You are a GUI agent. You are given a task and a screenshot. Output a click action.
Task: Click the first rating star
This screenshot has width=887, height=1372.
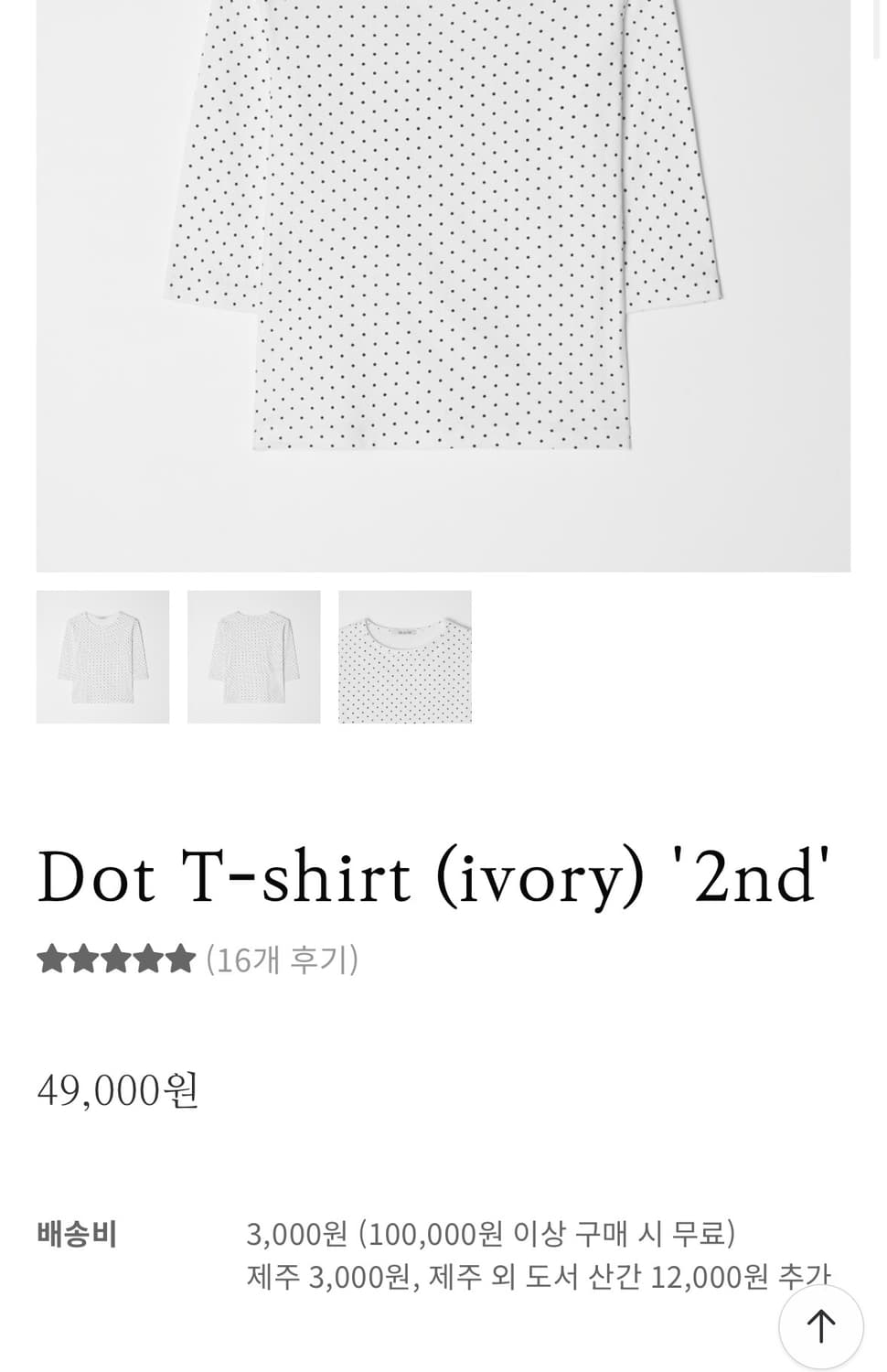[50, 959]
